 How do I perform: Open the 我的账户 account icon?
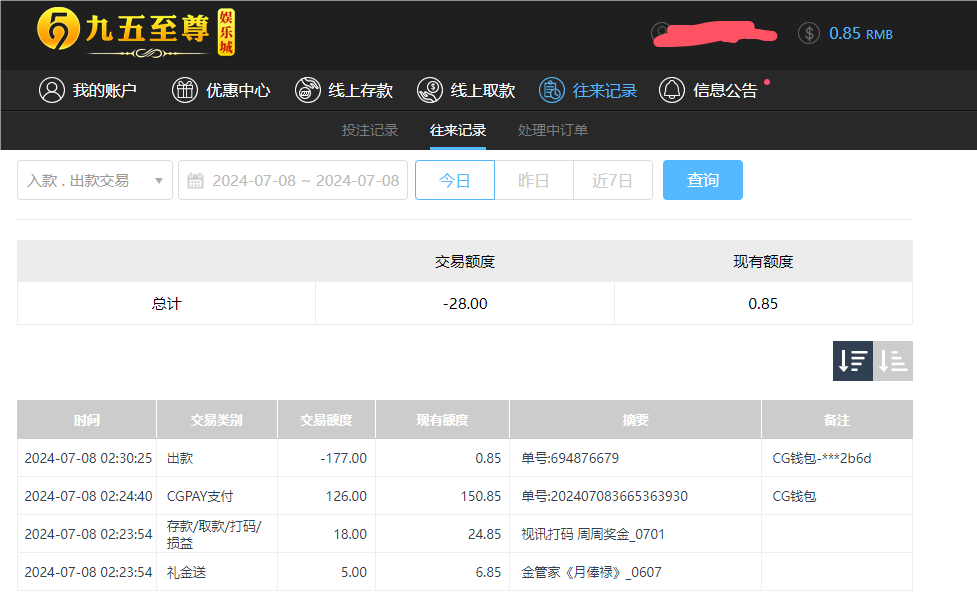coord(53,90)
